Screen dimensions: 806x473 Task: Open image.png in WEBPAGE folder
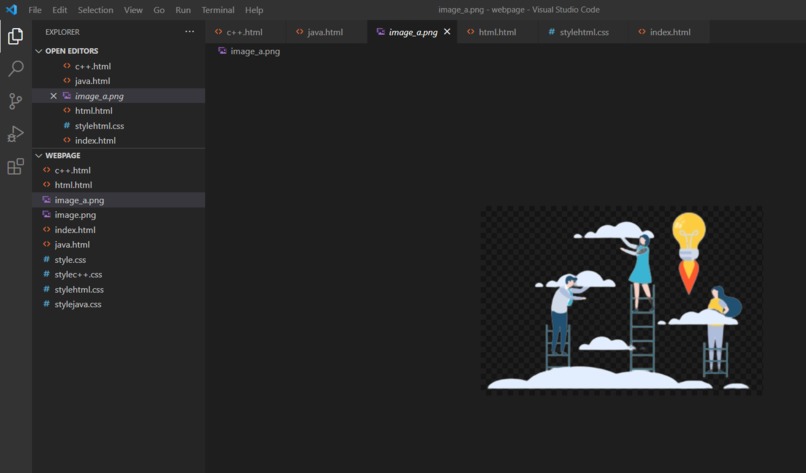click(x=119, y=215)
